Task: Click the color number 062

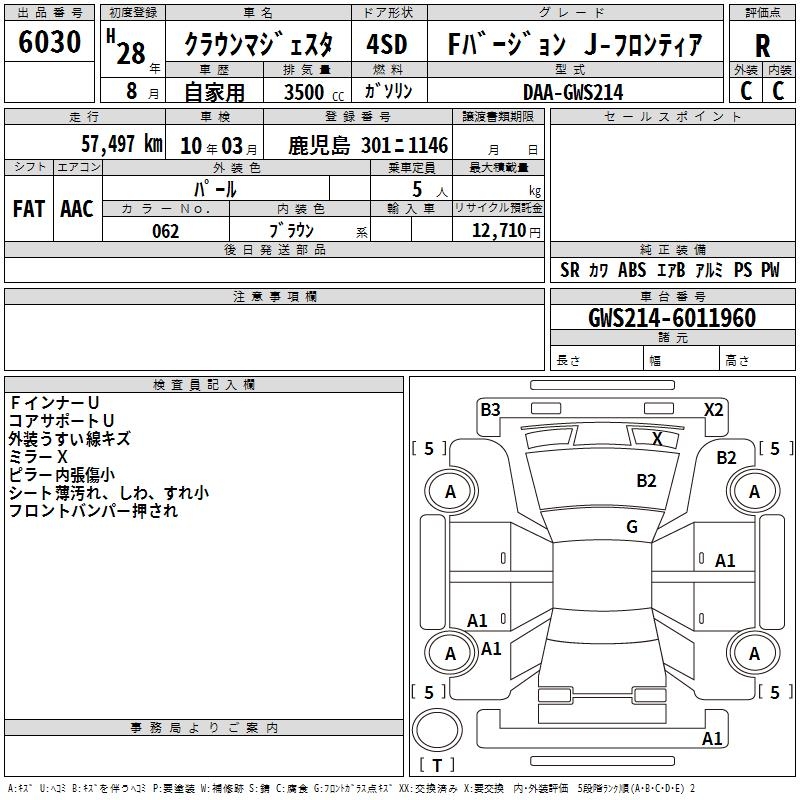Action: [166, 231]
